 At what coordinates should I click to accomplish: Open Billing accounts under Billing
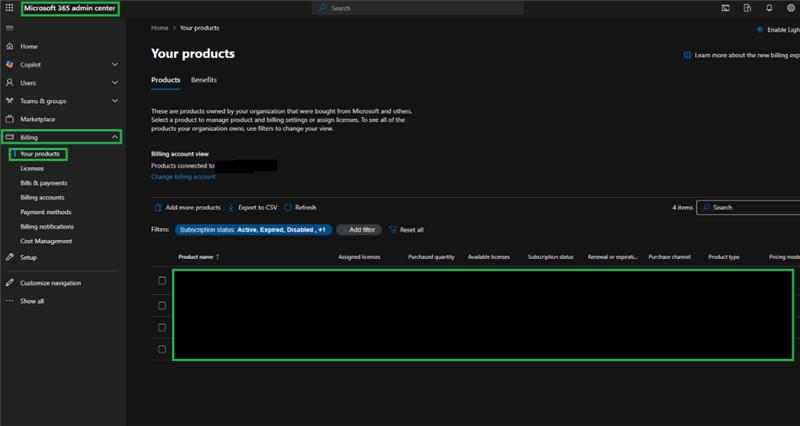pyautogui.click(x=42, y=197)
